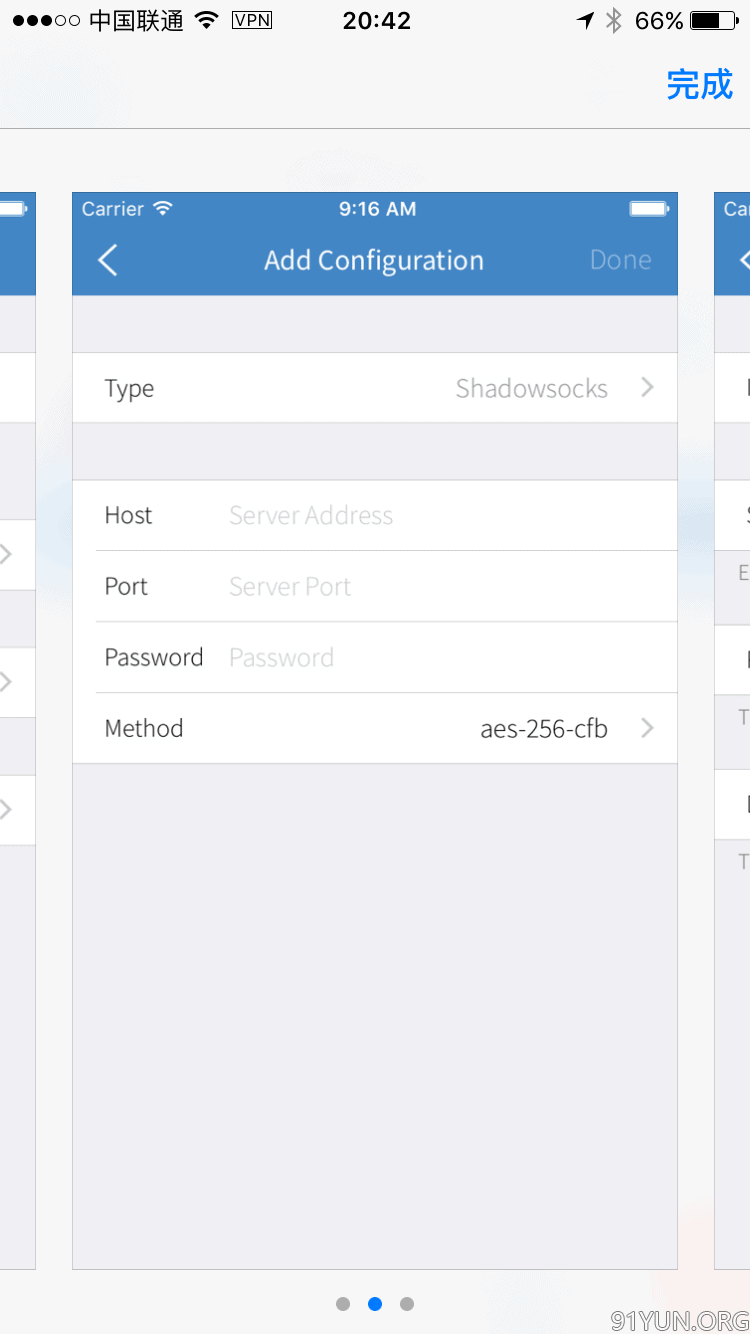This screenshot has height=1334, width=750.
Task: Select the middle page indicator dot
Action: pos(375,1304)
